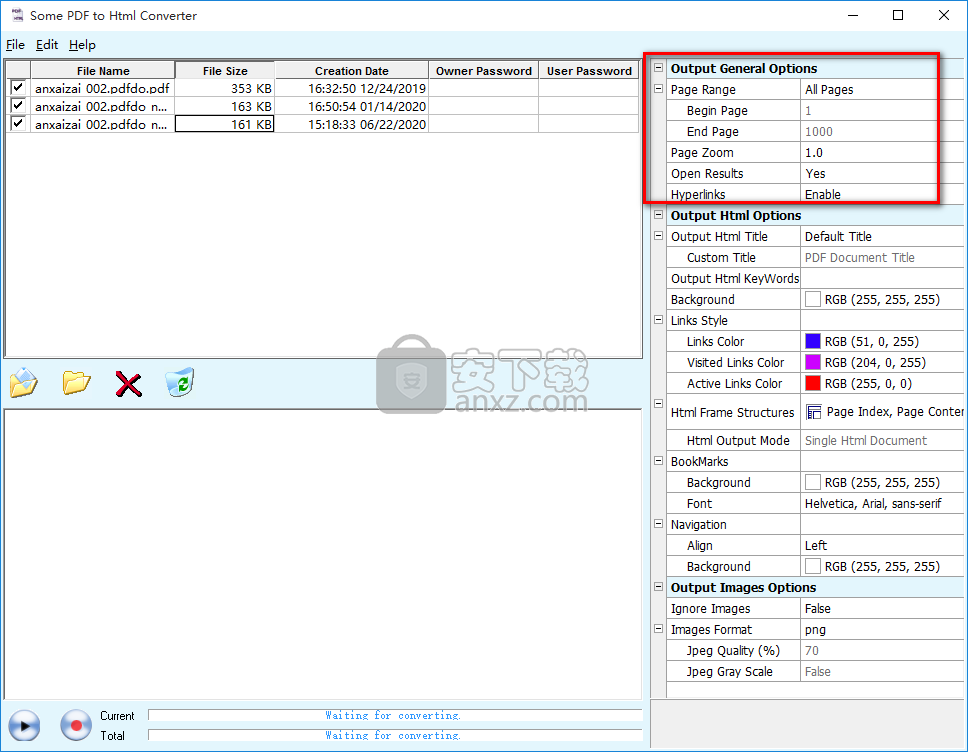Screen dimensions: 968x752
Task: Click the Add folder icon
Action: pyautogui.click(x=77, y=383)
